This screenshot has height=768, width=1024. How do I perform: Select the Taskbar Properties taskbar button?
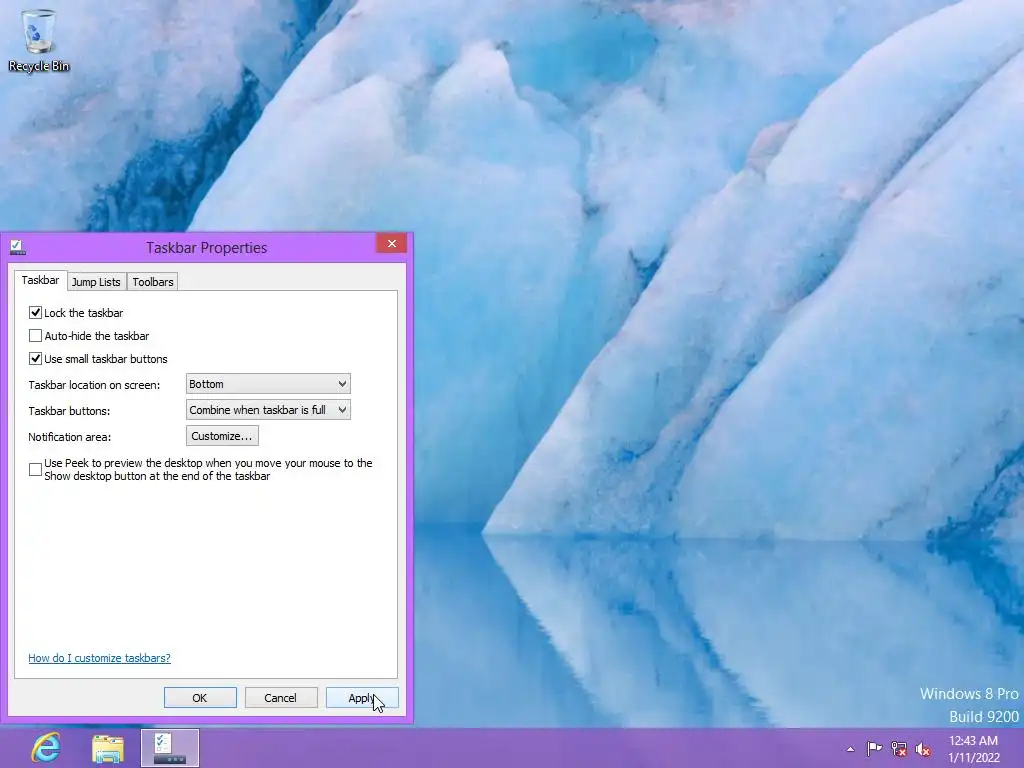tap(170, 748)
